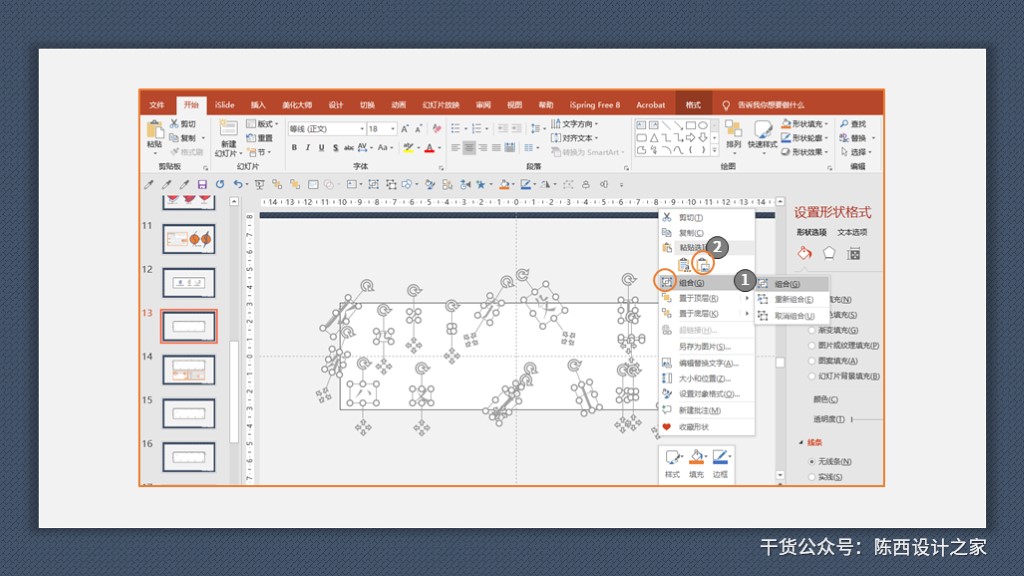Click the redo/repeat circular arrow icon
Viewport: 1024px width, 576px height.
pos(220,185)
